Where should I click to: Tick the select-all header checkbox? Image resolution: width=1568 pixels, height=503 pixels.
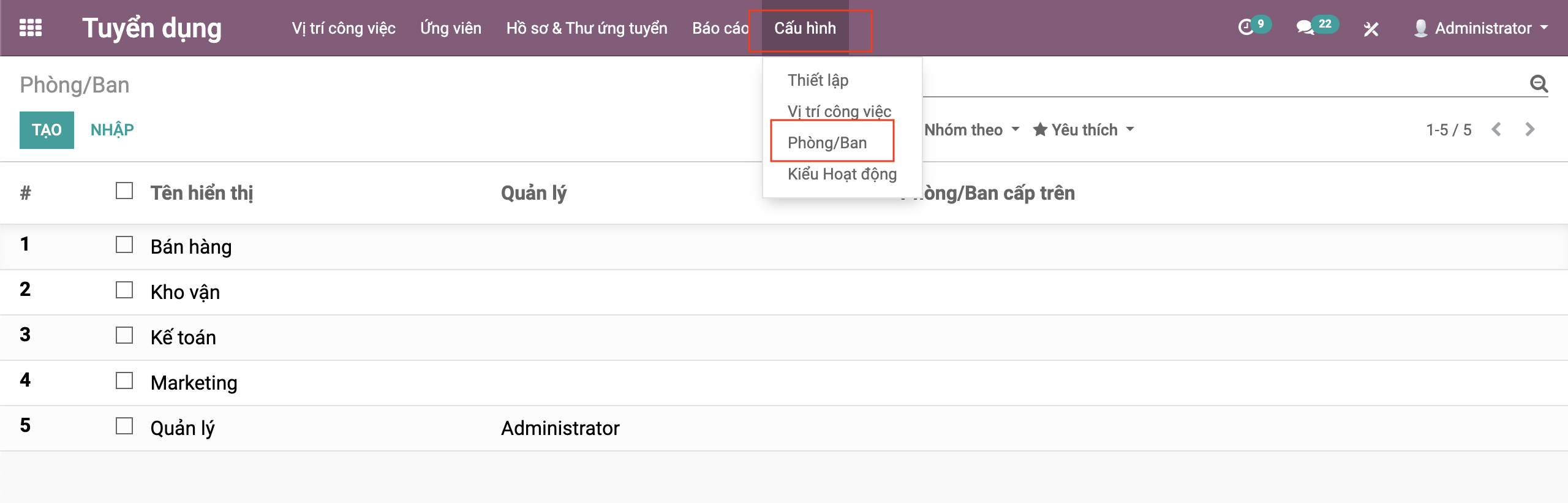click(x=124, y=191)
